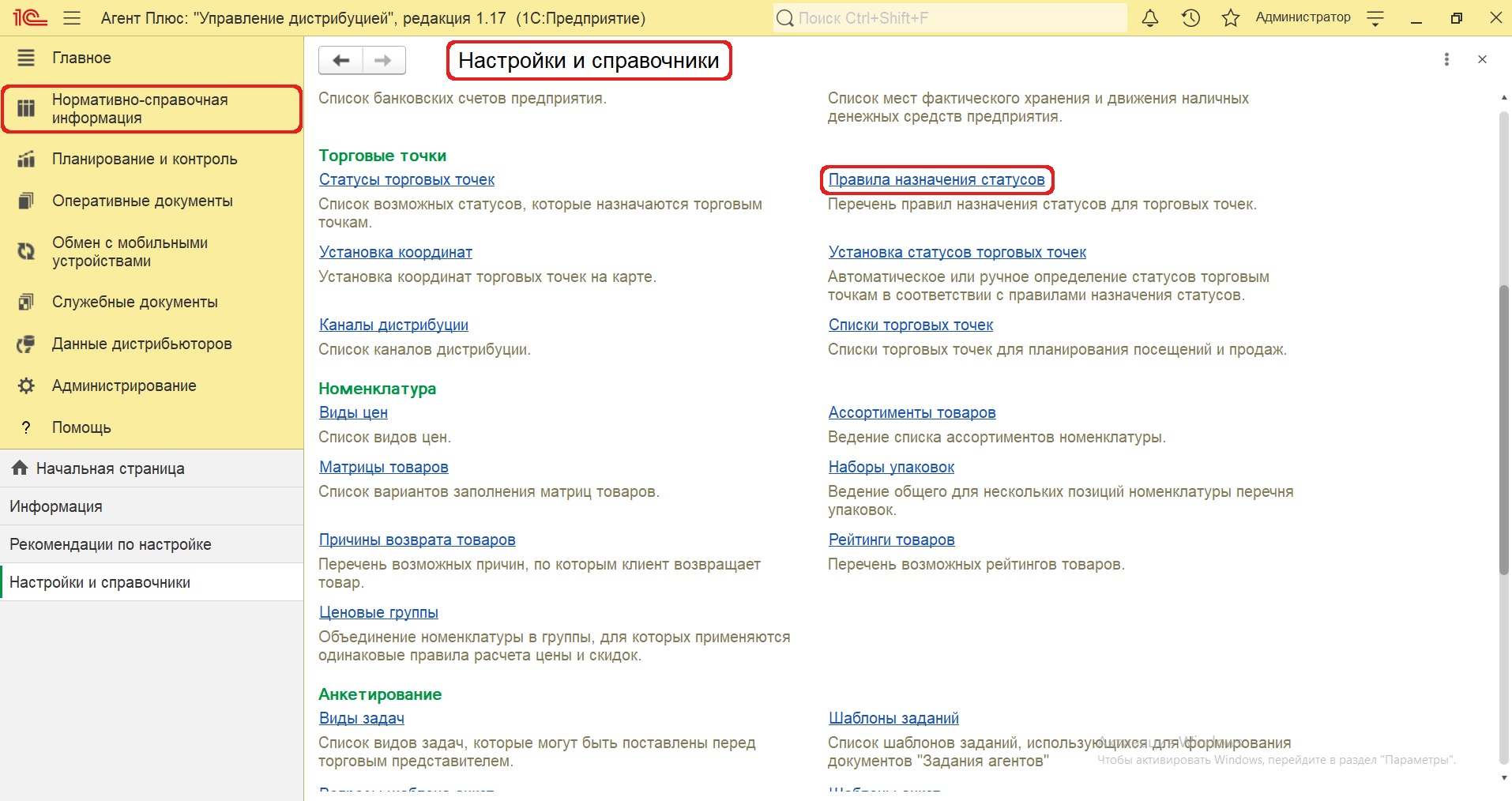Switch to Начальная страница tab
This screenshot has width=1512, height=801.
click(x=152, y=468)
